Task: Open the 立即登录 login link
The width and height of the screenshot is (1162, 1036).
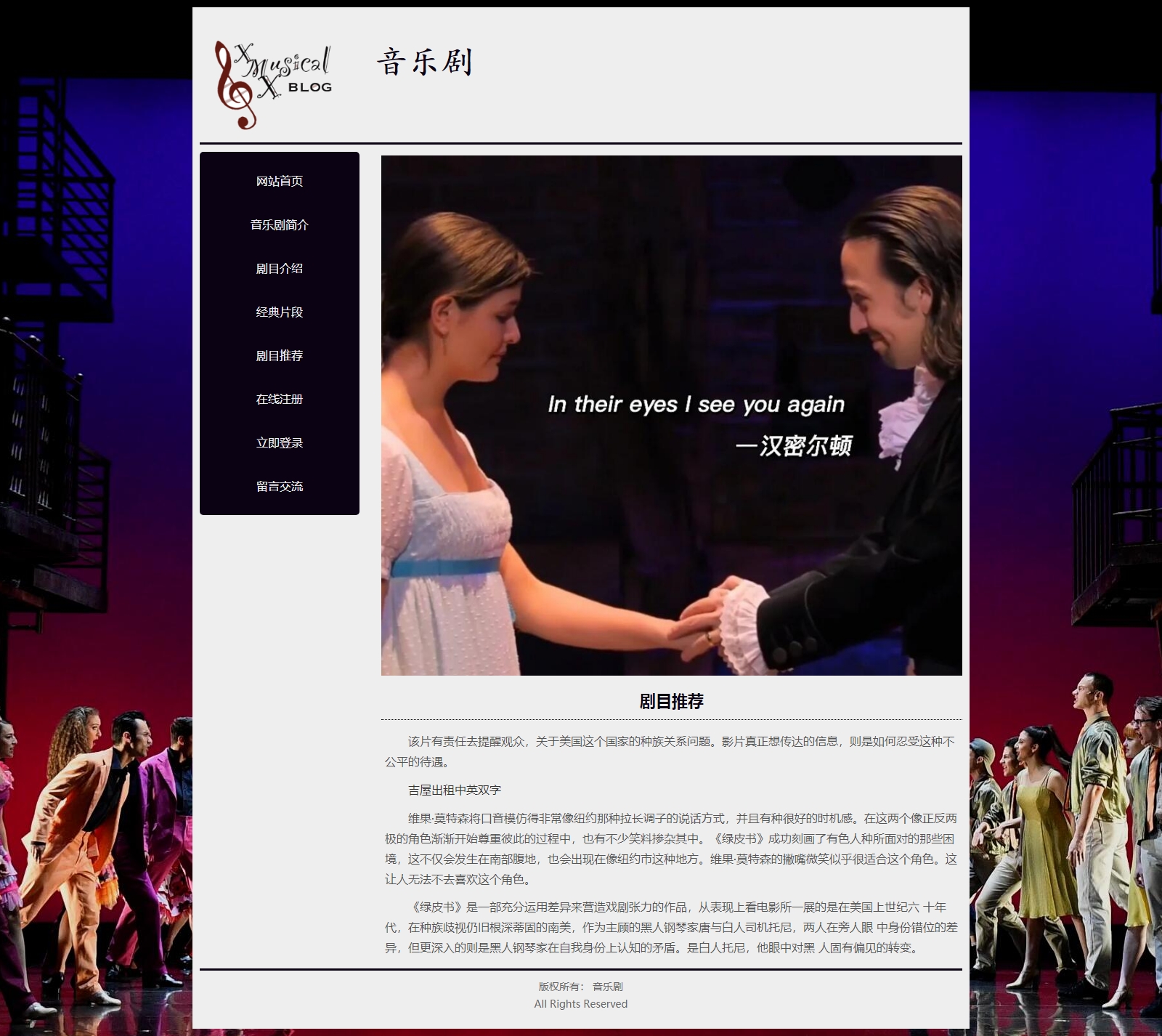Action: (x=280, y=442)
